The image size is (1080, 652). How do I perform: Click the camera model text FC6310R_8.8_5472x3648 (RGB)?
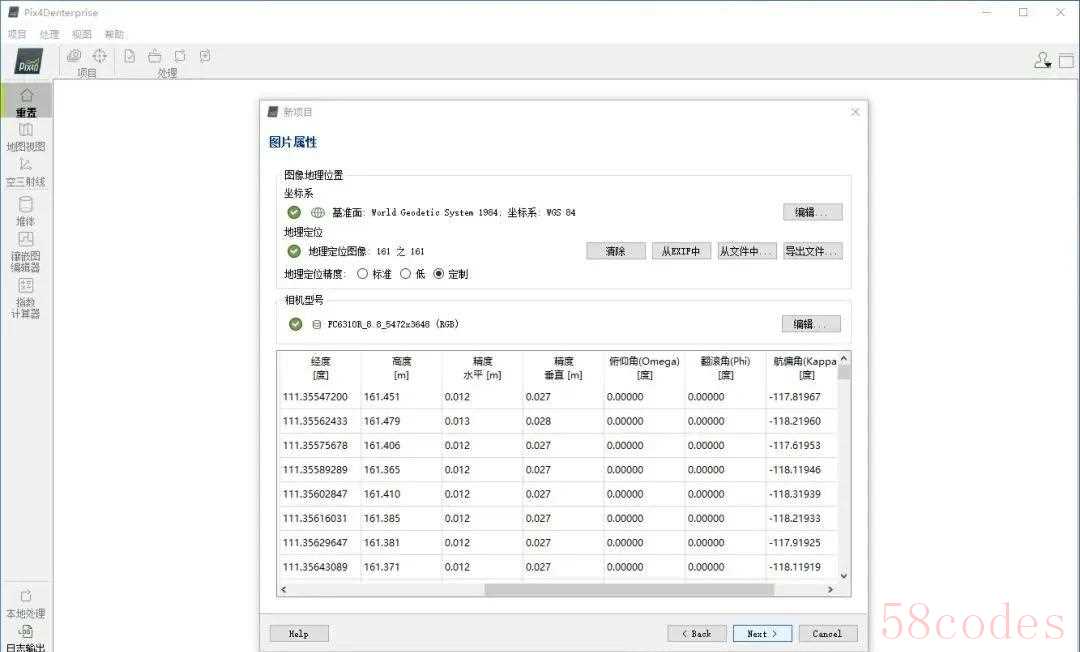pos(393,324)
